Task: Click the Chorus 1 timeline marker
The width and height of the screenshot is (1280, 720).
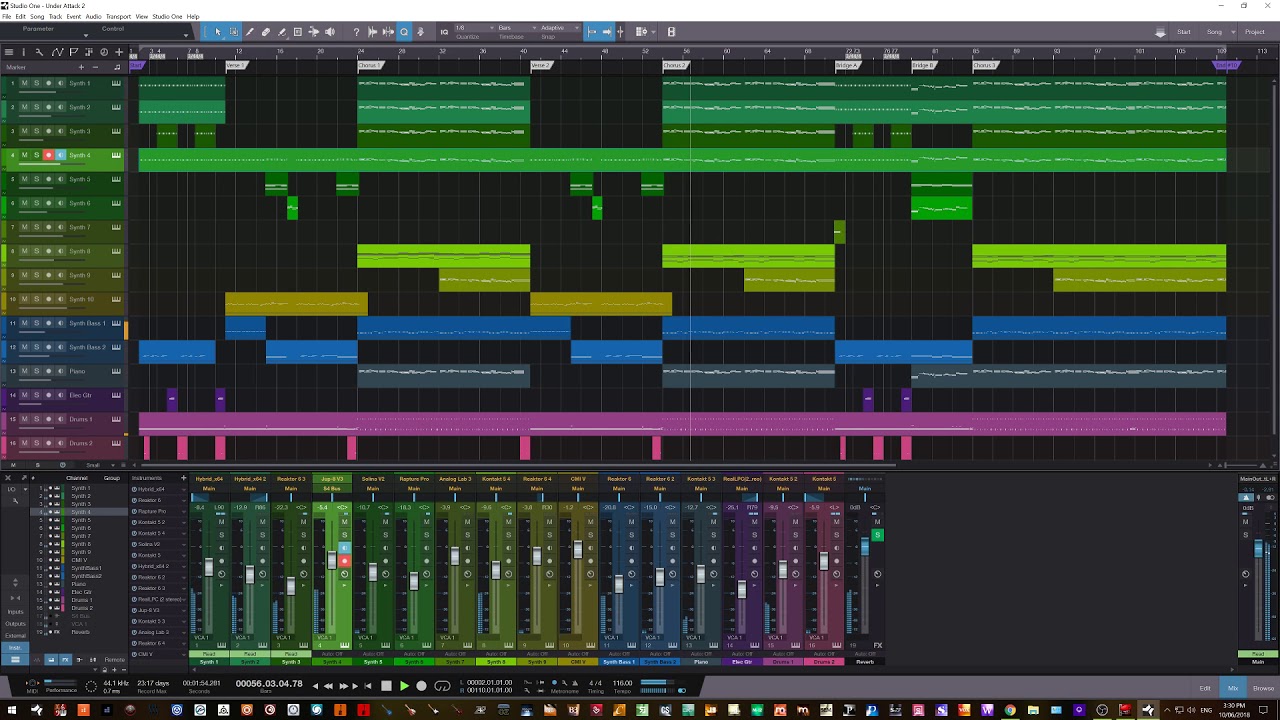Action: (370, 66)
